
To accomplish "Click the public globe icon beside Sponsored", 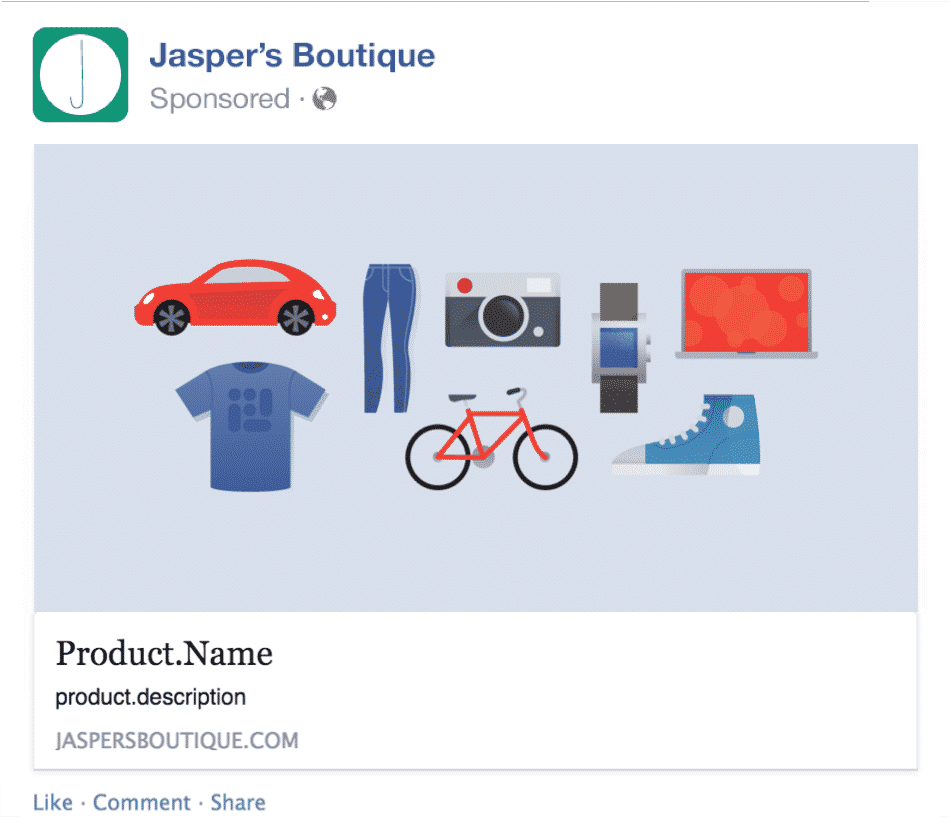I will tap(324, 98).
